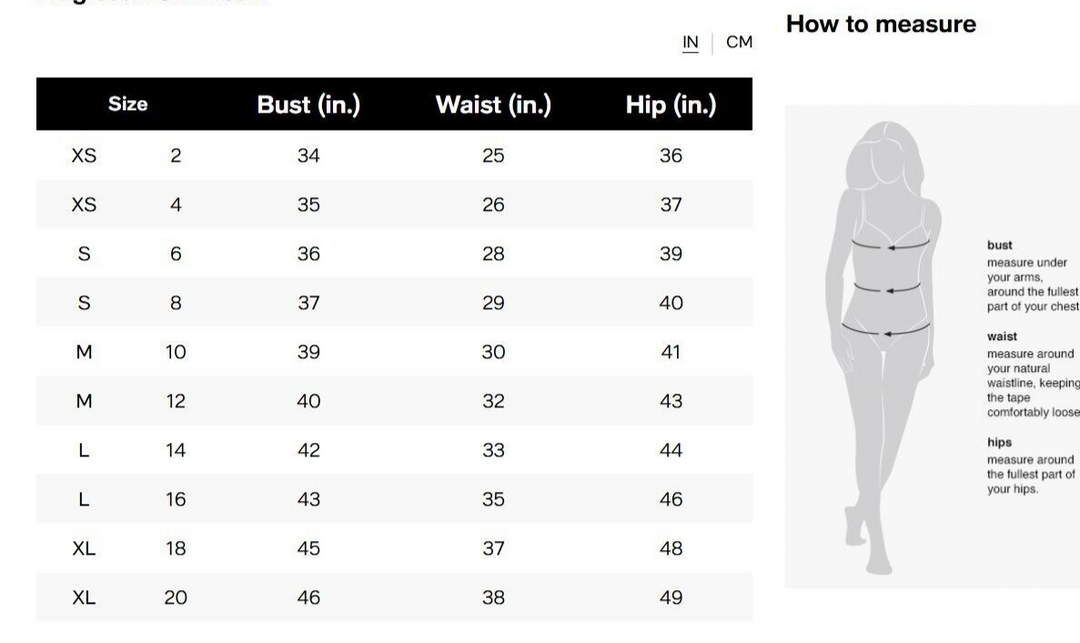Select the S size 6 row
The height and width of the screenshot is (643, 1080).
[x=394, y=253]
